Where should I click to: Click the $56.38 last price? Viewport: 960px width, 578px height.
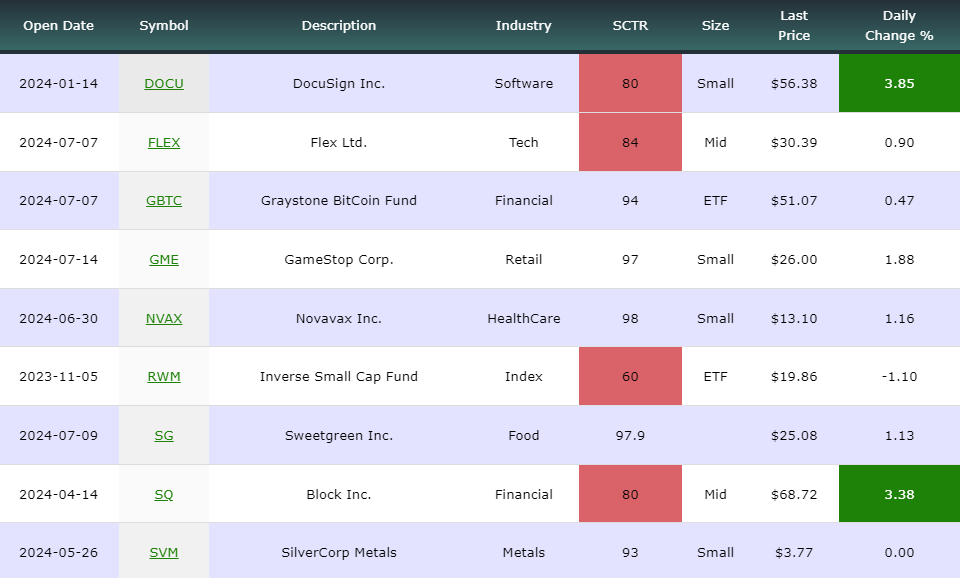click(x=794, y=83)
